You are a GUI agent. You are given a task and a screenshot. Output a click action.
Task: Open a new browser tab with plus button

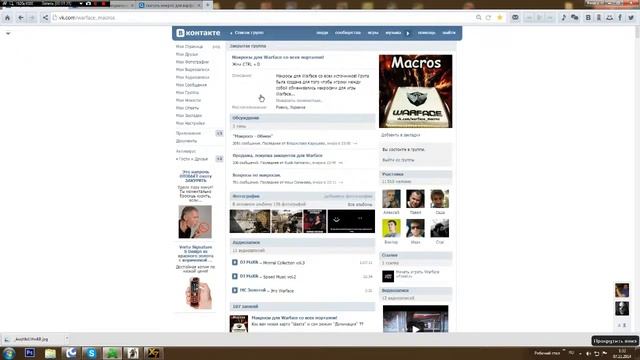pos(208,5)
